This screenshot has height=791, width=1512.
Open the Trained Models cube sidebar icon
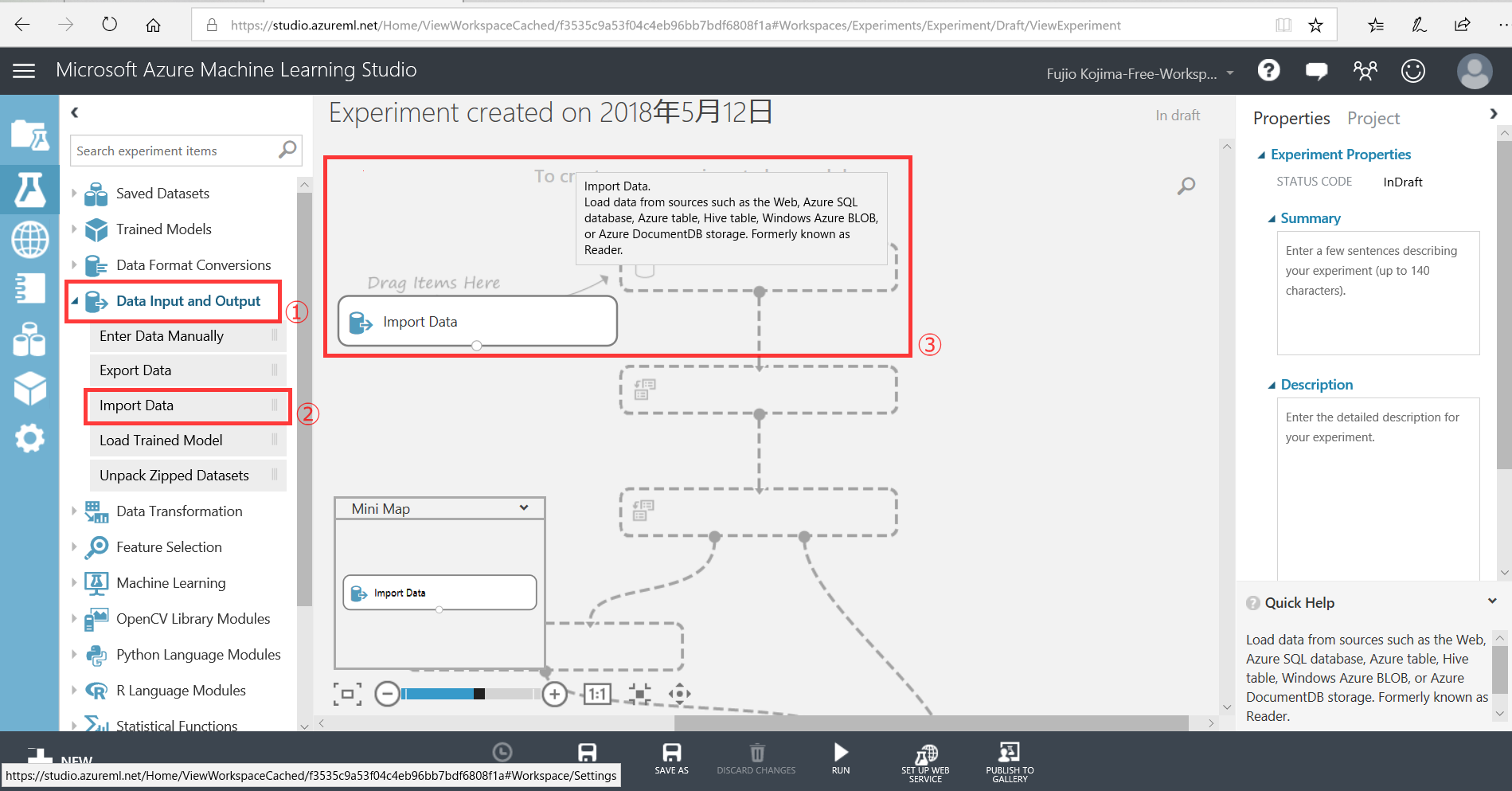click(29, 389)
